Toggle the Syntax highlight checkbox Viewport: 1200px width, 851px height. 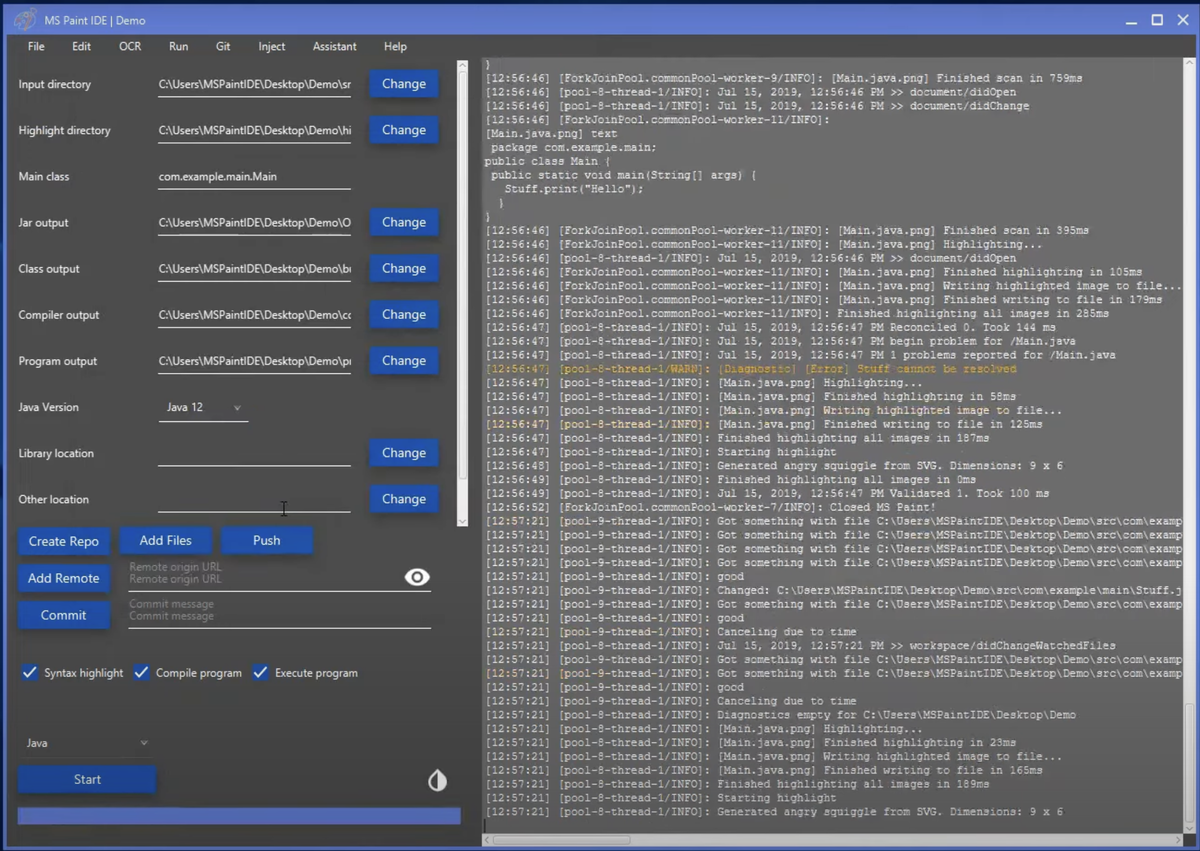point(30,672)
